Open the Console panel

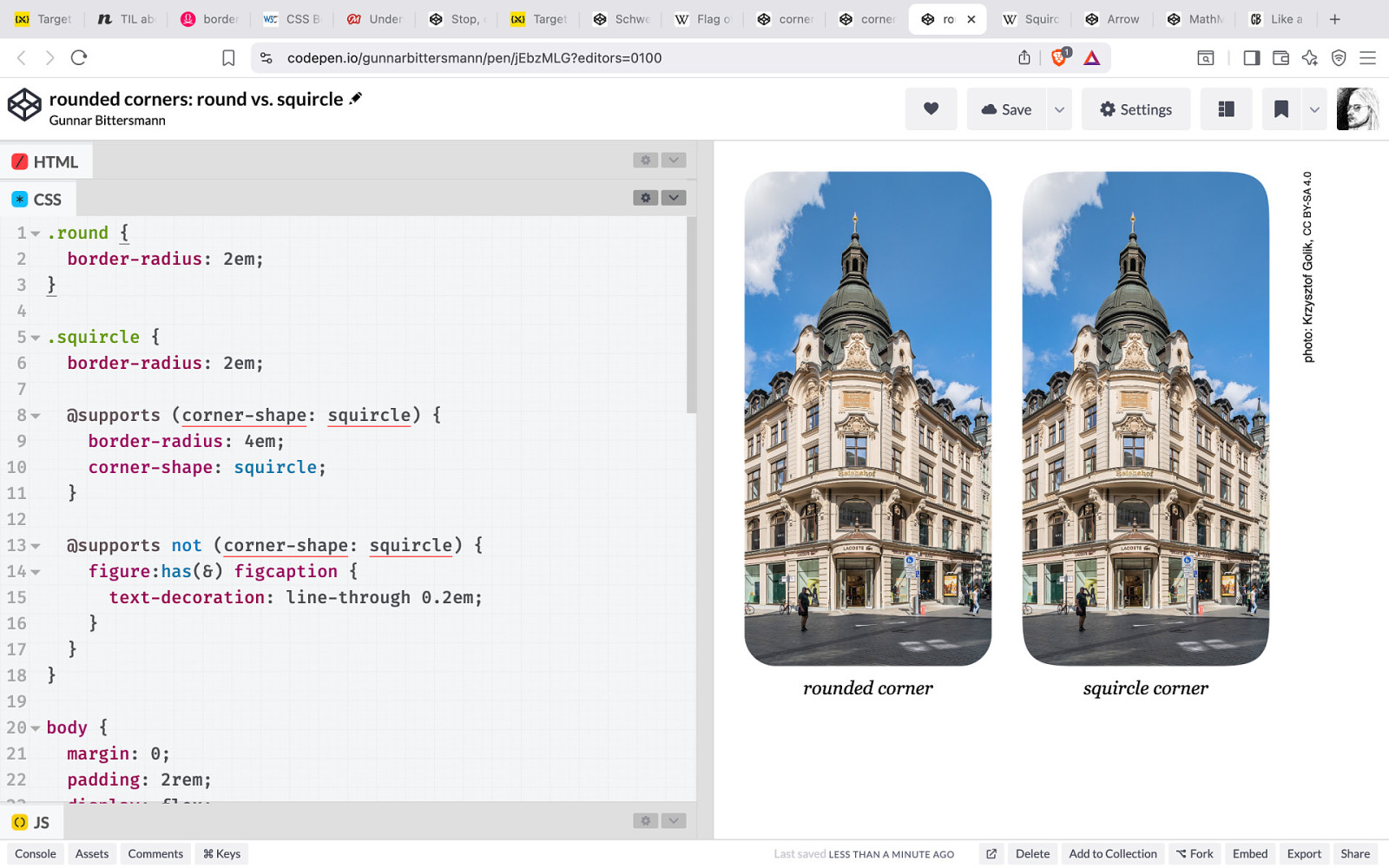(x=36, y=854)
